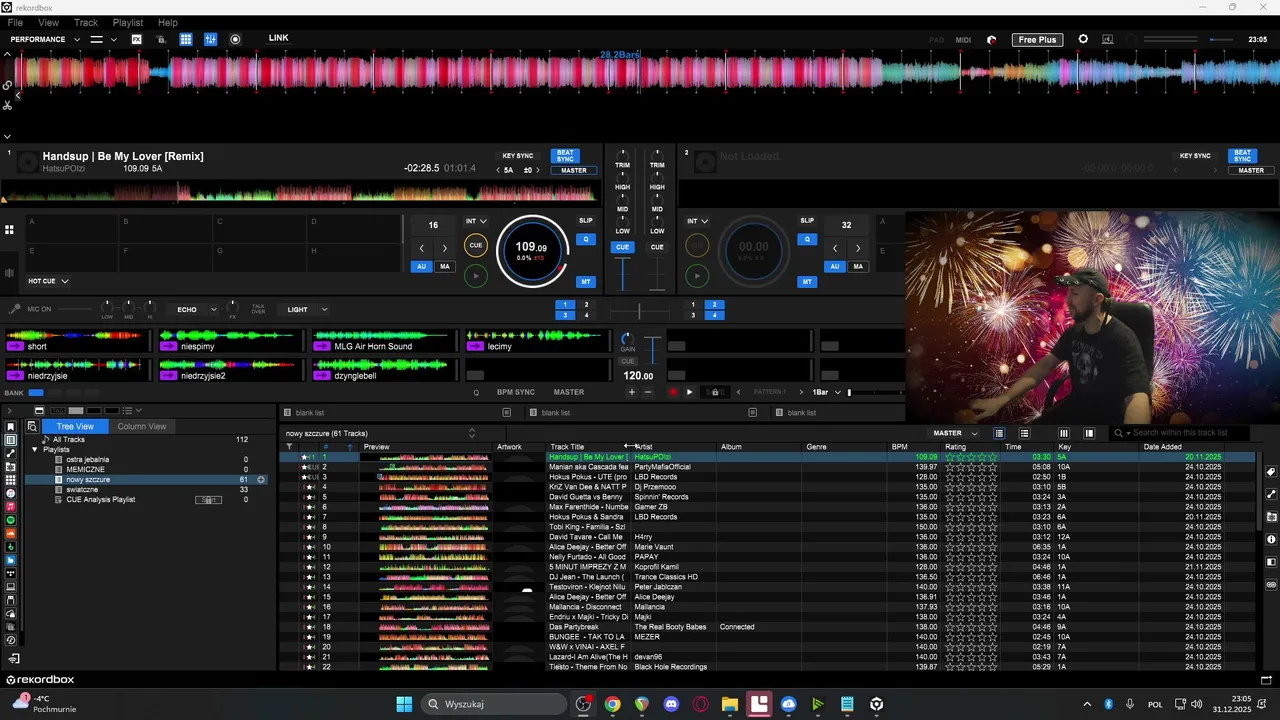Screen dimensions: 1280x720
Task: Toggle BEAT SYNC on deck 1
Action: [x=565, y=156]
